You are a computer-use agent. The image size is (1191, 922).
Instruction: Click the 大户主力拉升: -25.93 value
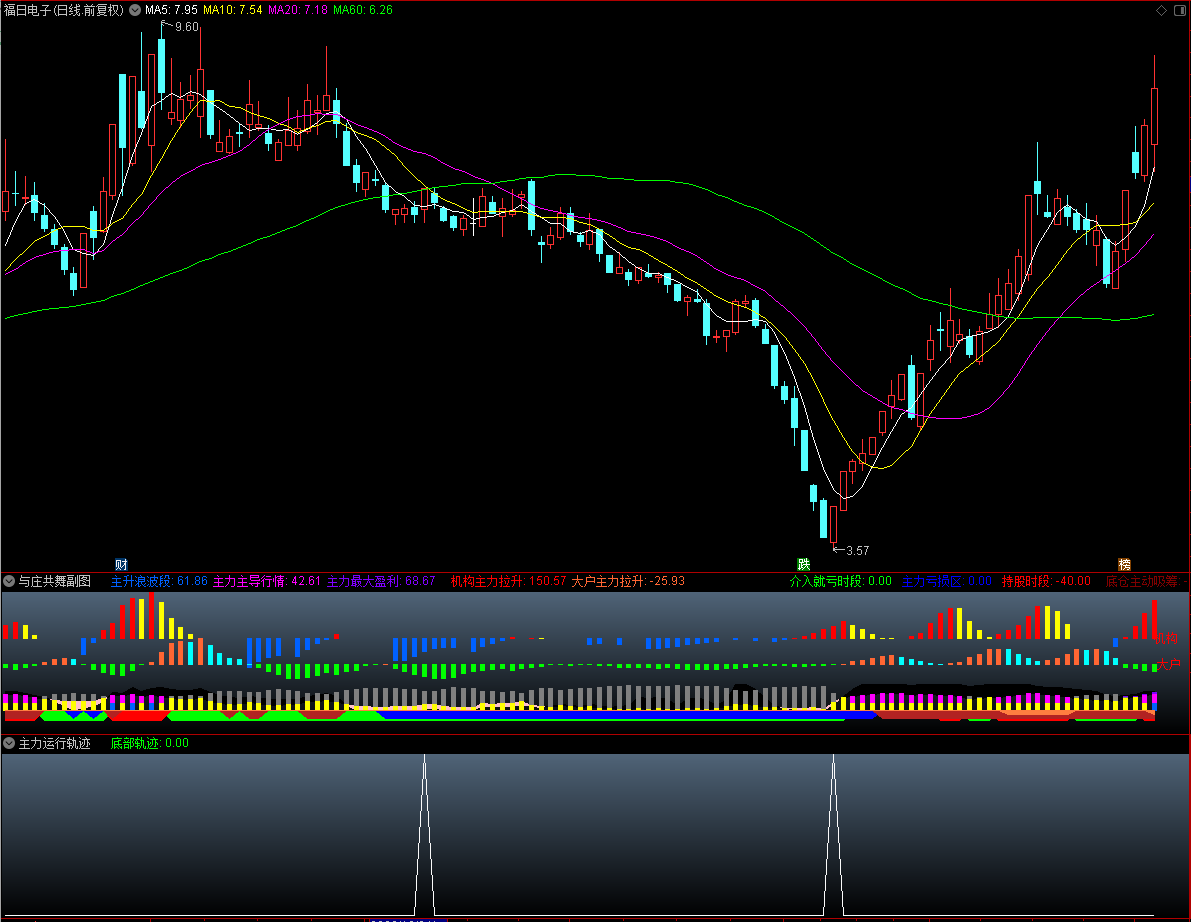pos(628,581)
